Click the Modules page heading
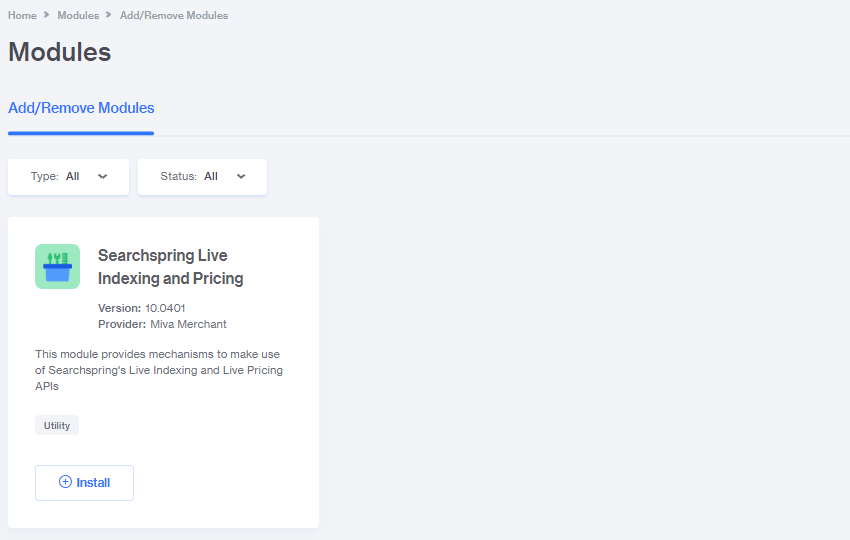 60,52
